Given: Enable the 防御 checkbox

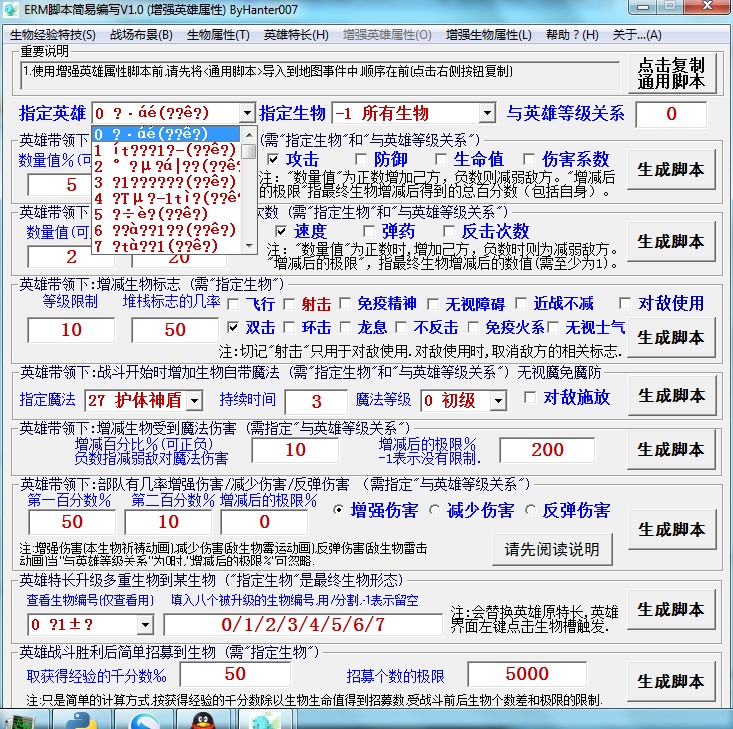Looking at the screenshot, I should tap(361, 159).
